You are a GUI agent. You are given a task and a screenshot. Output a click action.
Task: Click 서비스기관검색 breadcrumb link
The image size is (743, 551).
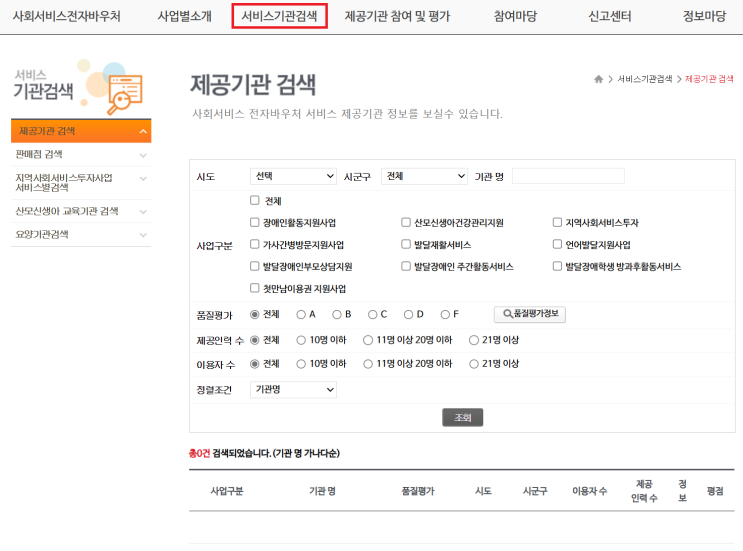point(644,79)
